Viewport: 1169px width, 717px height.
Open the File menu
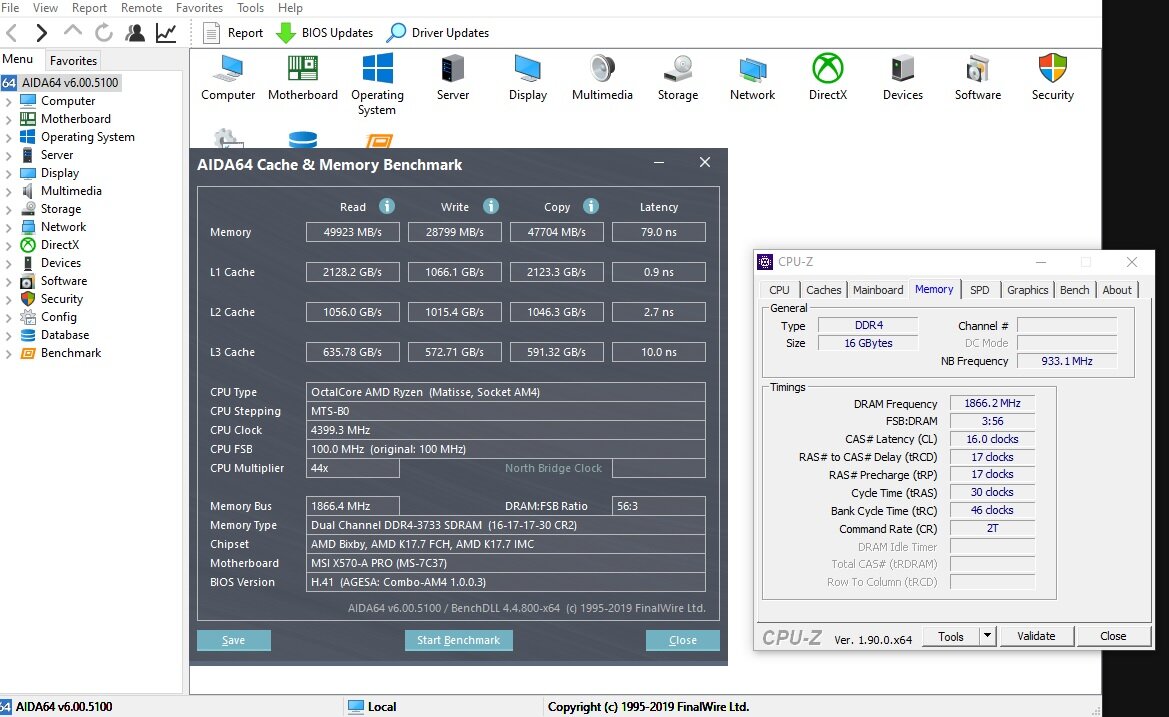pyautogui.click(x=10, y=7)
